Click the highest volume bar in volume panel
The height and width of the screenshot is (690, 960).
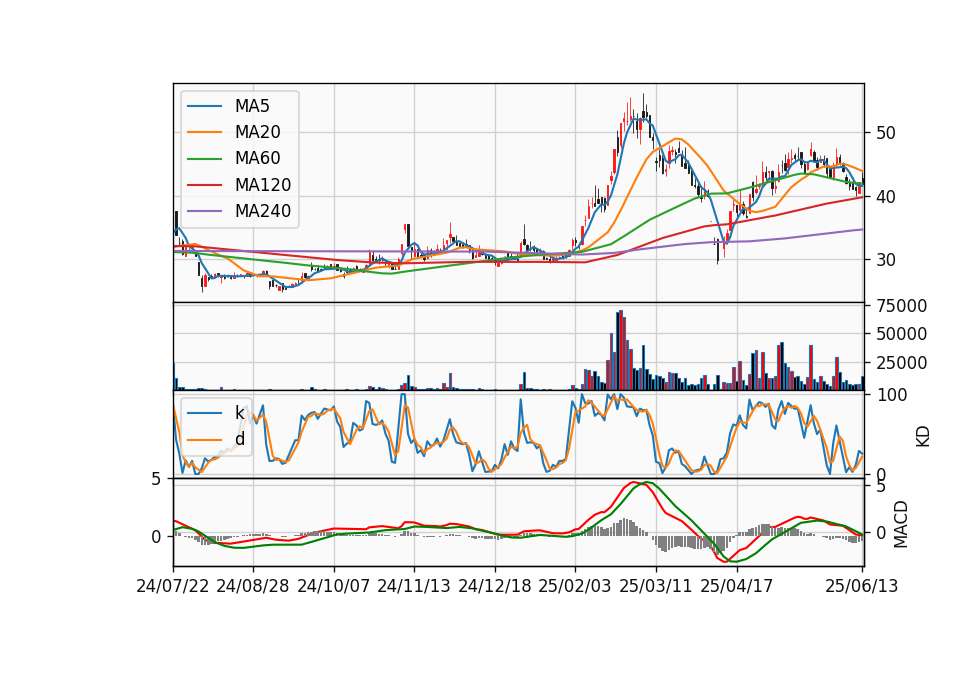(x=621, y=350)
